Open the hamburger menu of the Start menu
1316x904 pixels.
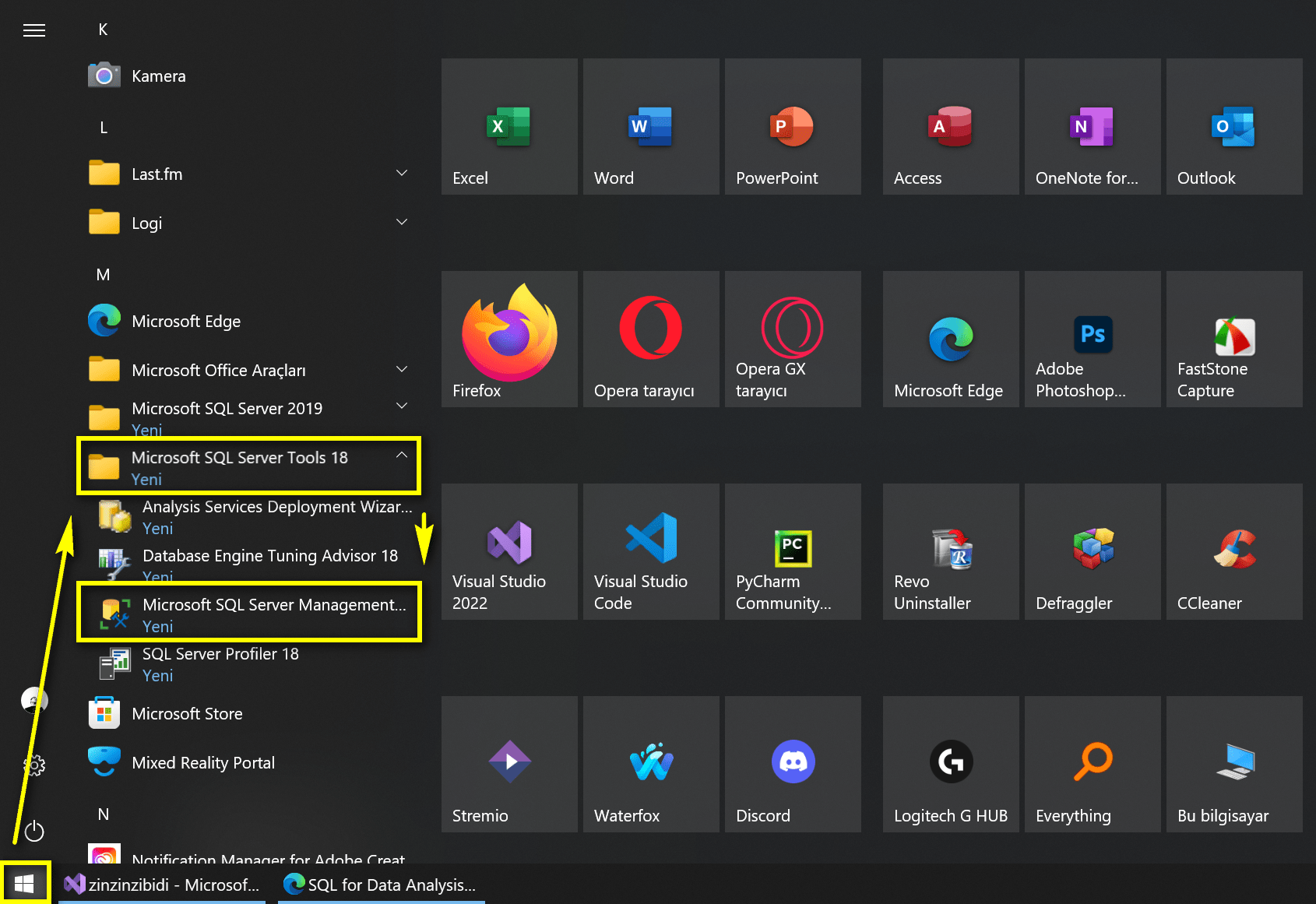[x=34, y=30]
